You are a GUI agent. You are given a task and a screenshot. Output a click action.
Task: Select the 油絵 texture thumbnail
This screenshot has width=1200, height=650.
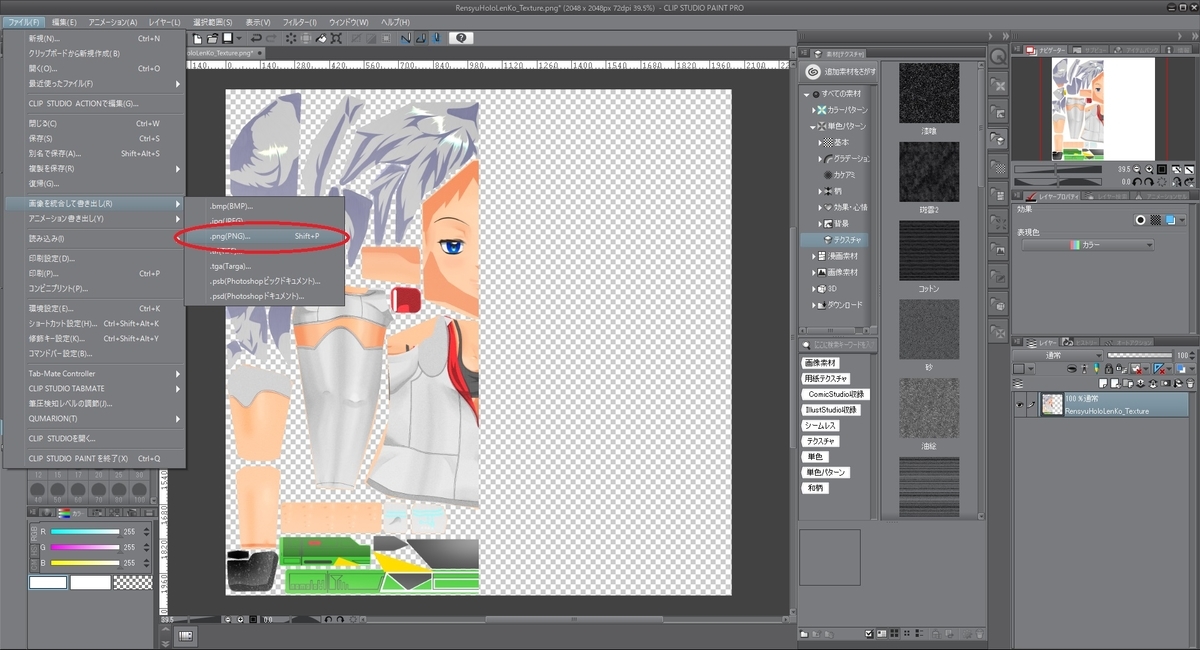point(929,408)
